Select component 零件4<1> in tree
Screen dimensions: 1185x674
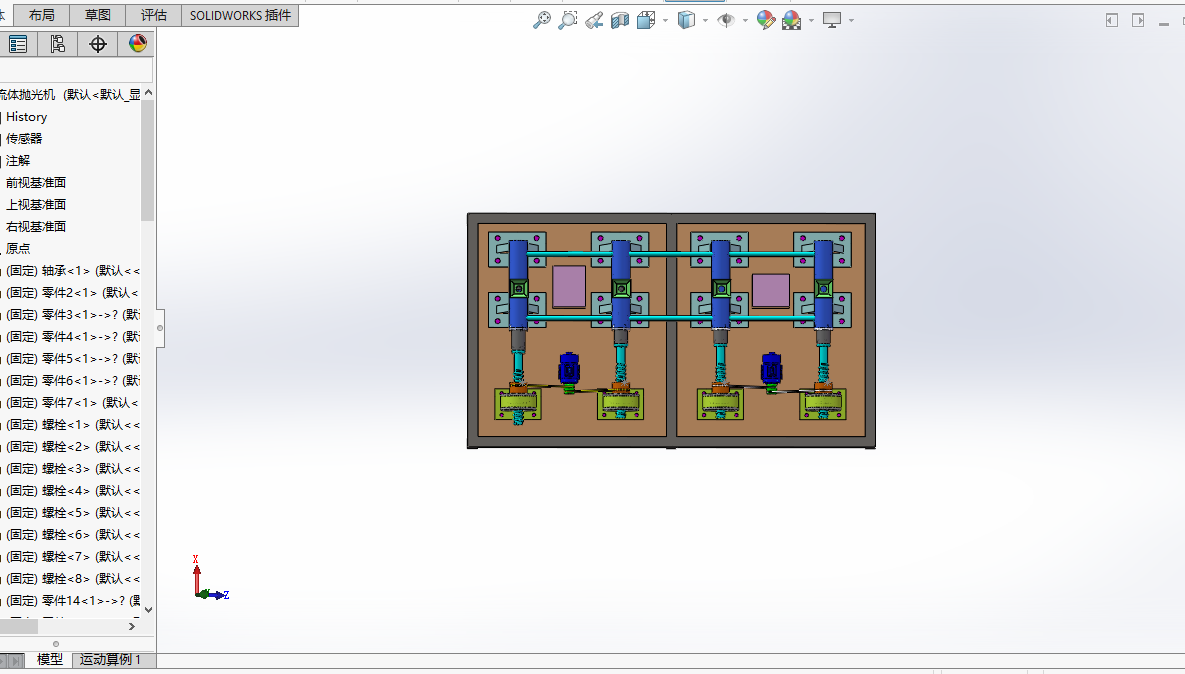click(73, 336)
